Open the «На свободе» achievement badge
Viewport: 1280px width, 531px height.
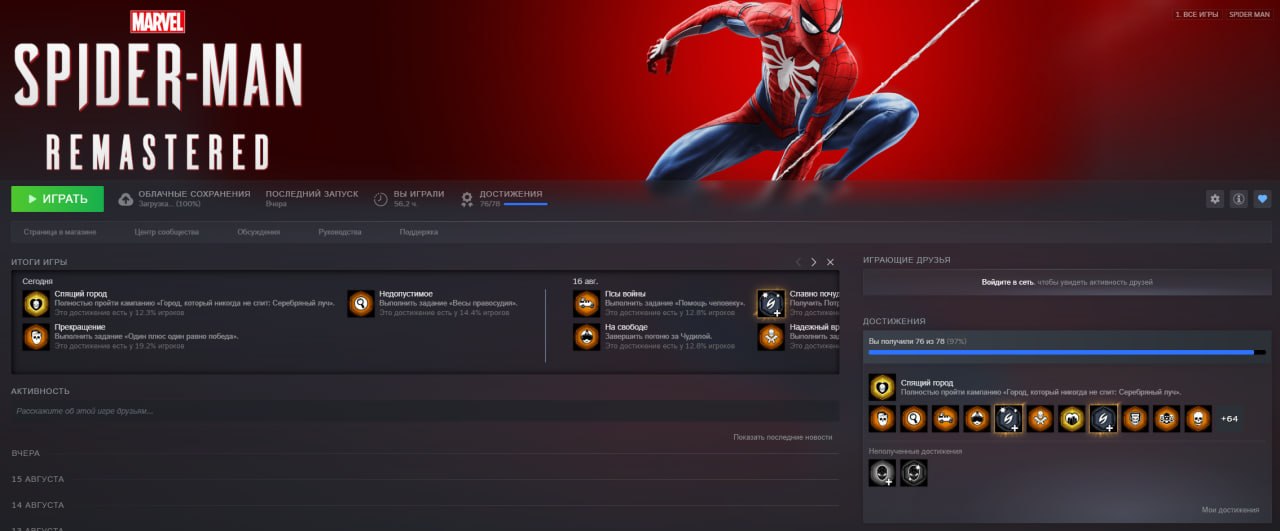point(587,337)
